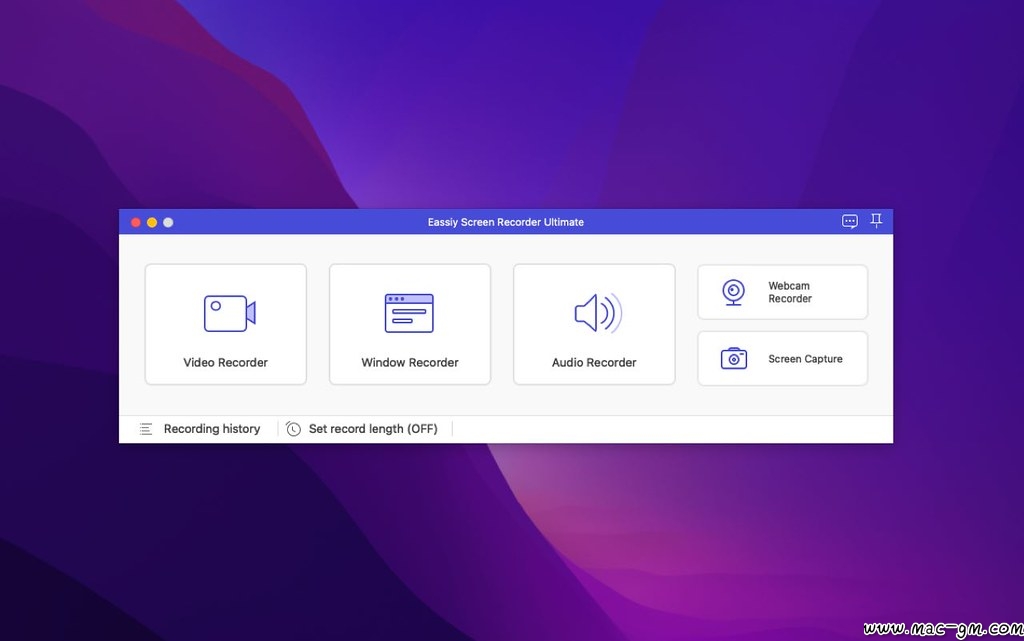This screenshot has width=1024, height=641.
Task: Minimize the window with yellow button
Action: tap(152, 223)
